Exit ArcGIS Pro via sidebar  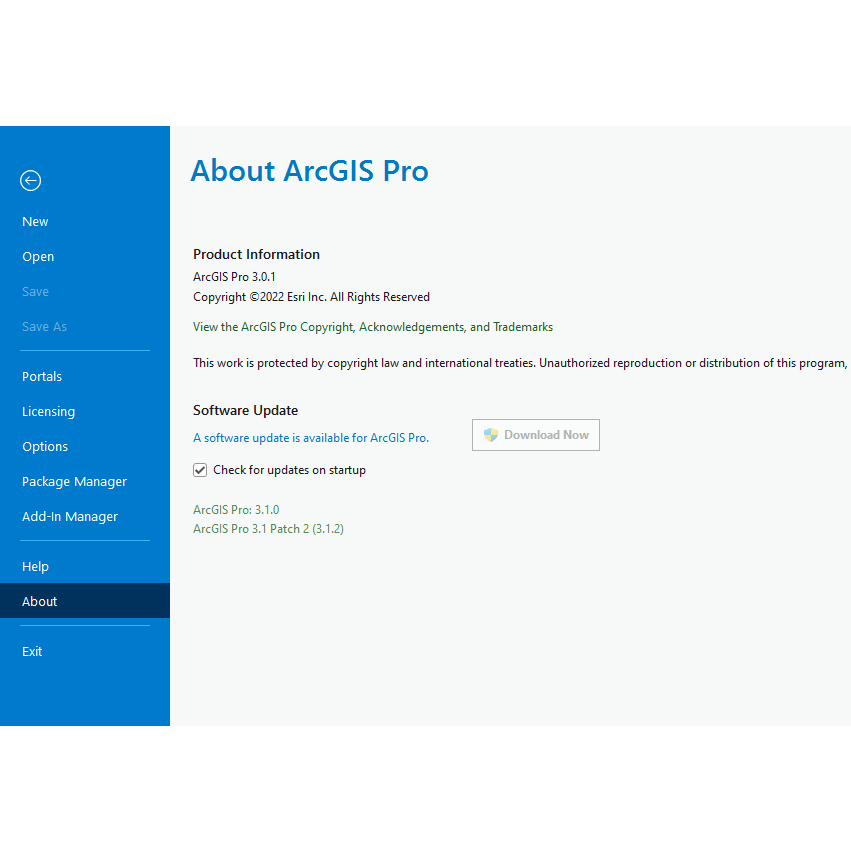[x=33, y=652]
